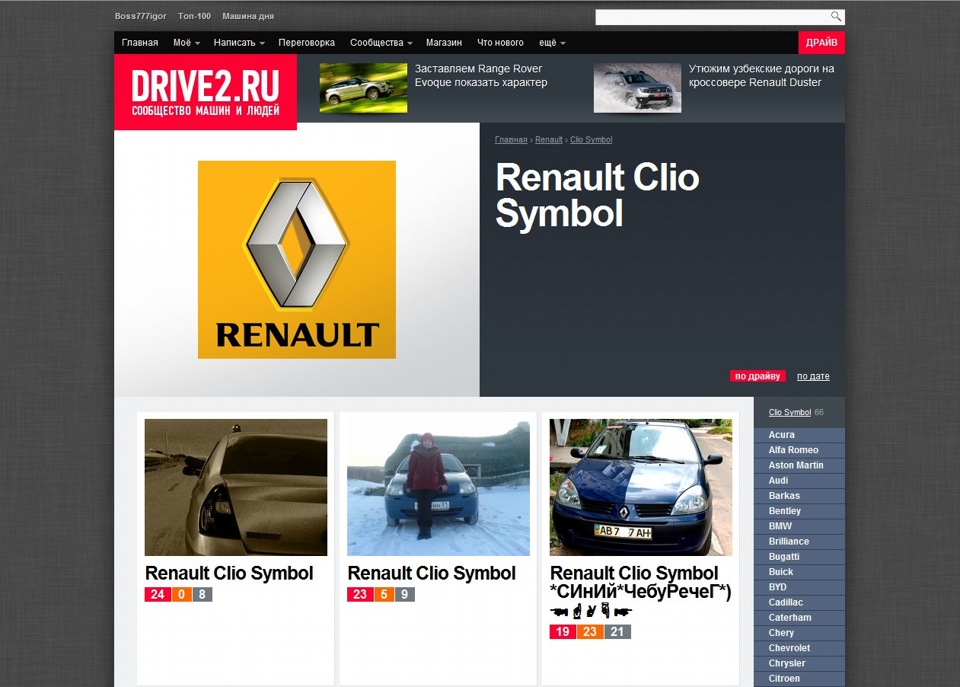
Task: Select Citroen in the brand list
Action: [x=800, y=678]
